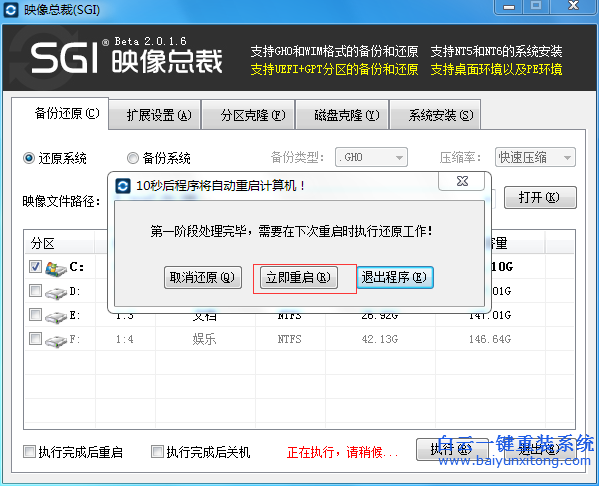
Task: Click the 分区 column header
Action: coord(59,243)
